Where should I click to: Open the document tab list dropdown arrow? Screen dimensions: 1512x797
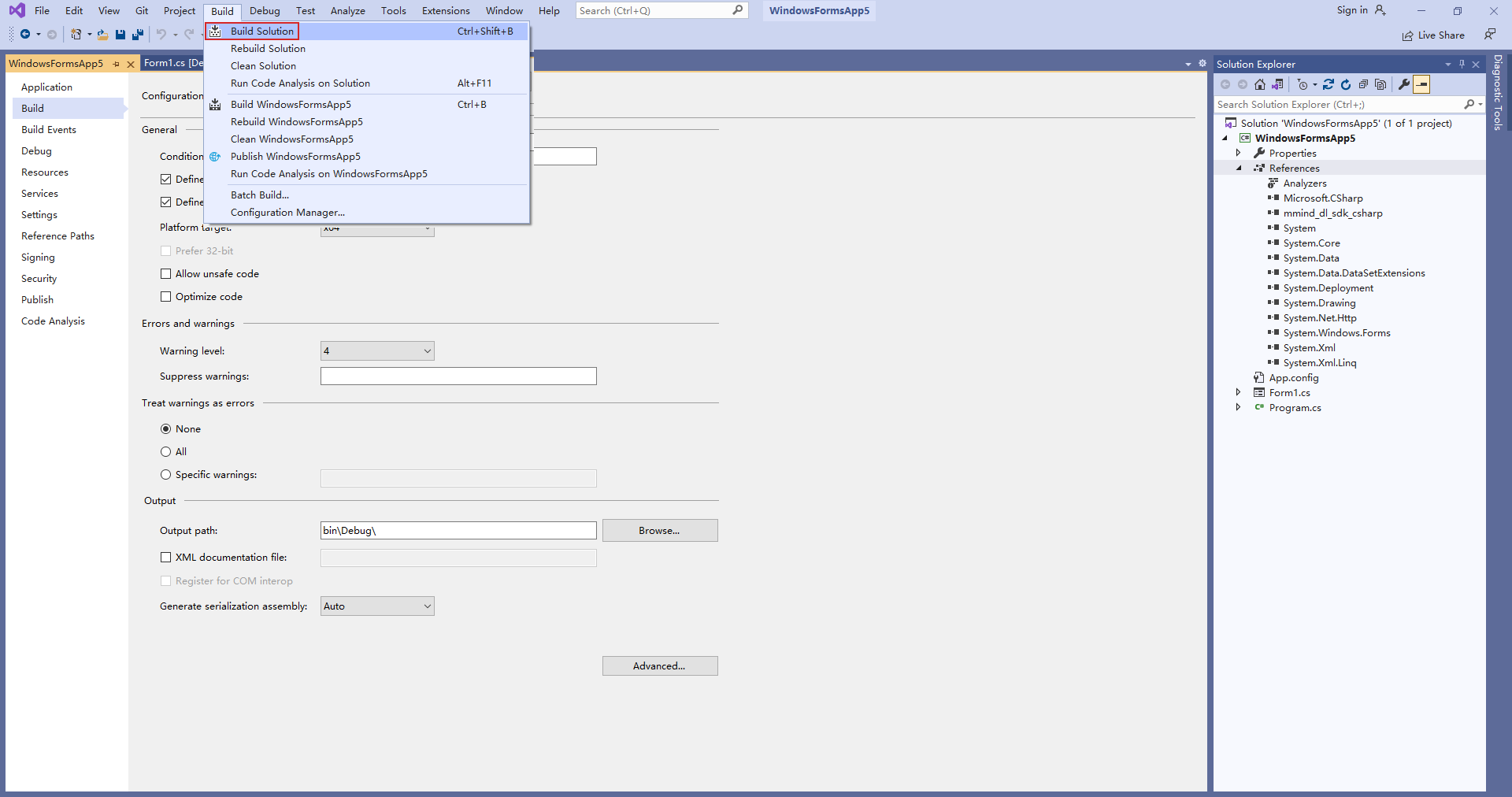pyautogui.click(x=1188, y=64)
